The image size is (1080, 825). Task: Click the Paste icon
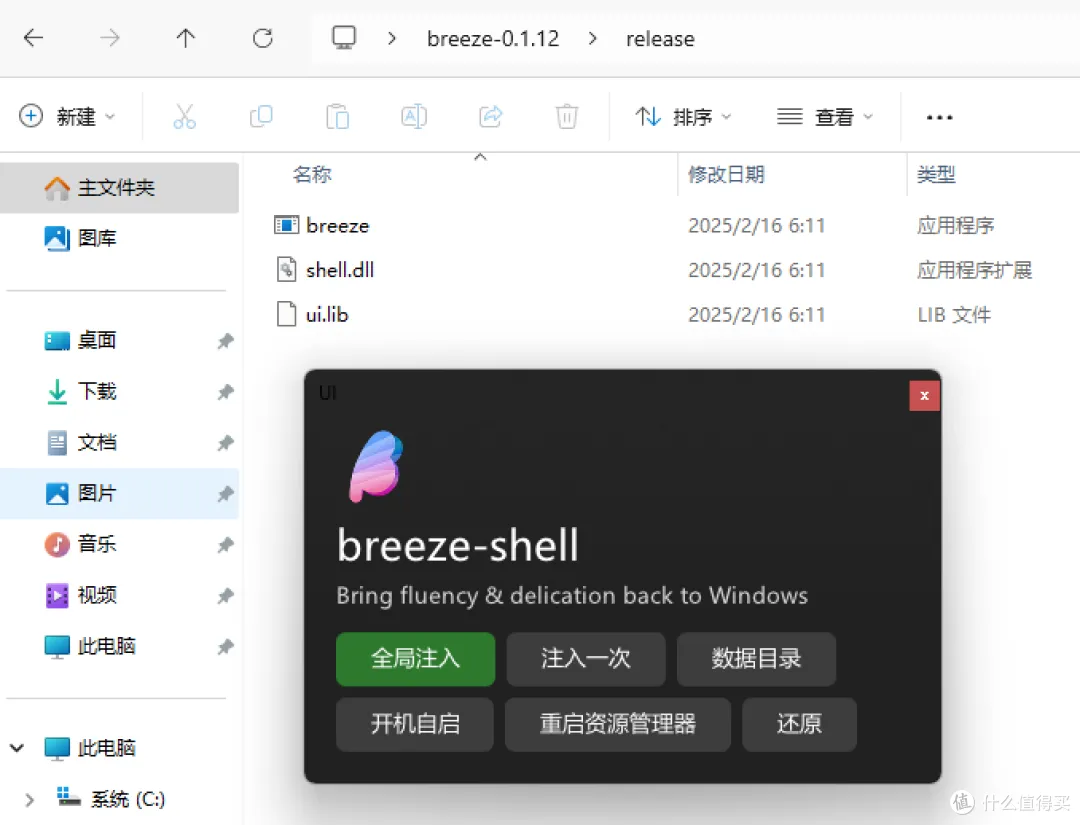point(337,116)
